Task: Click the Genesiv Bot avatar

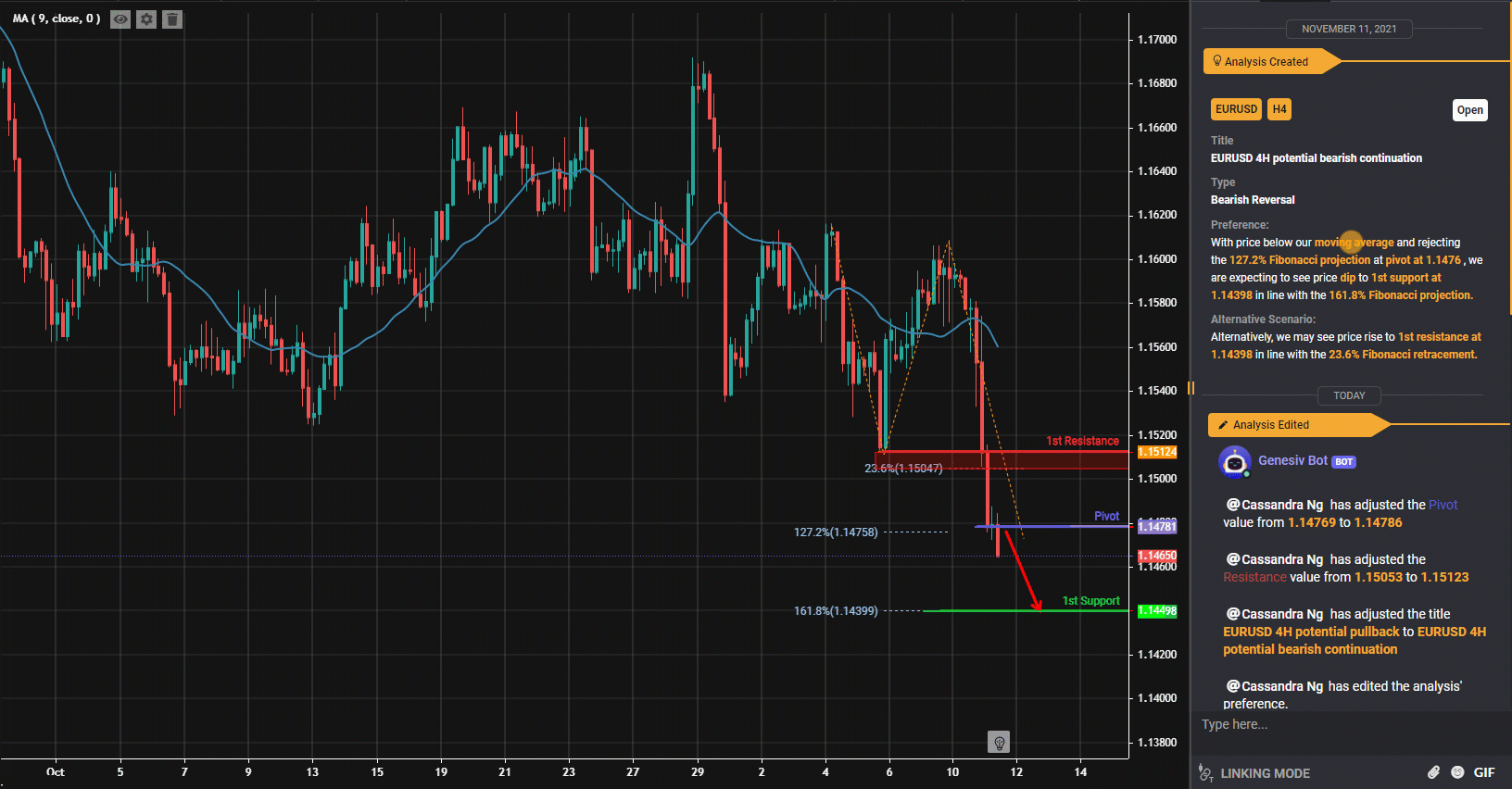Action: [x=1234, y=461]
